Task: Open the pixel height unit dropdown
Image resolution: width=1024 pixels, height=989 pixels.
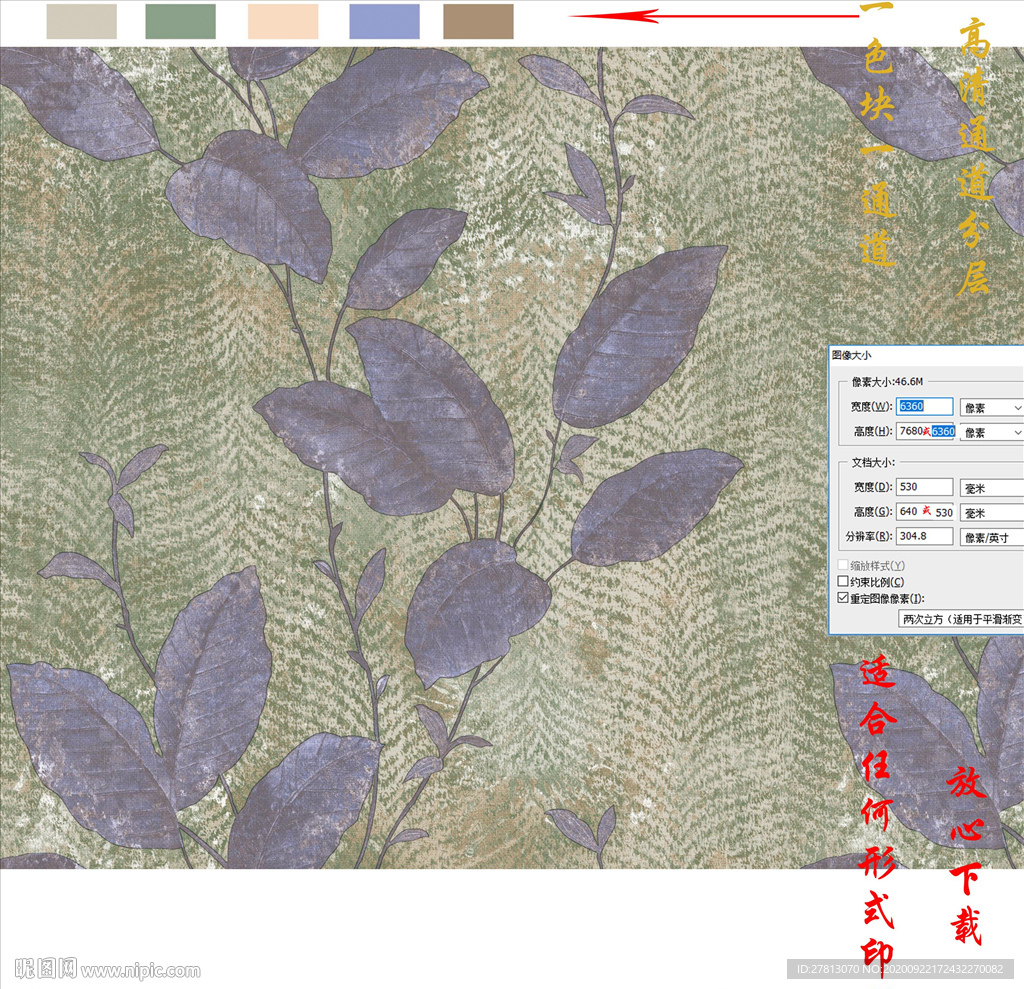Action: point(991,432)
